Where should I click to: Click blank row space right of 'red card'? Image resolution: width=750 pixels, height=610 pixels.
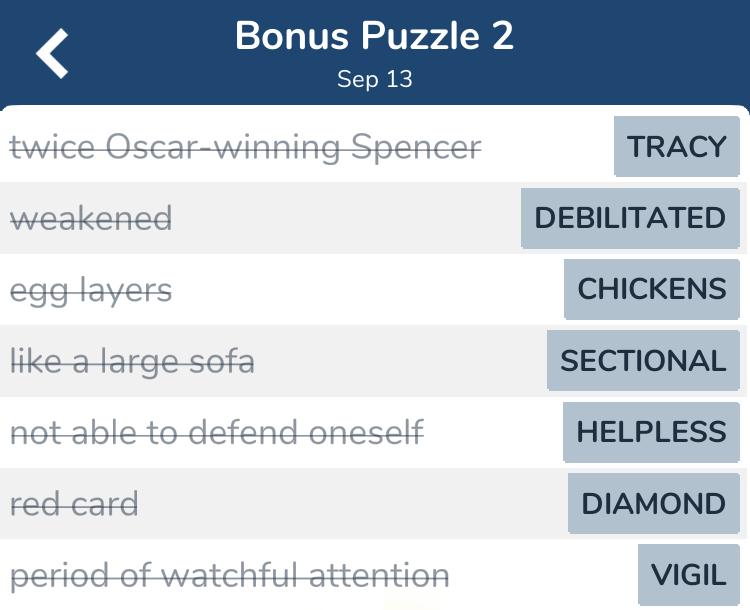(x=350, y=504)
